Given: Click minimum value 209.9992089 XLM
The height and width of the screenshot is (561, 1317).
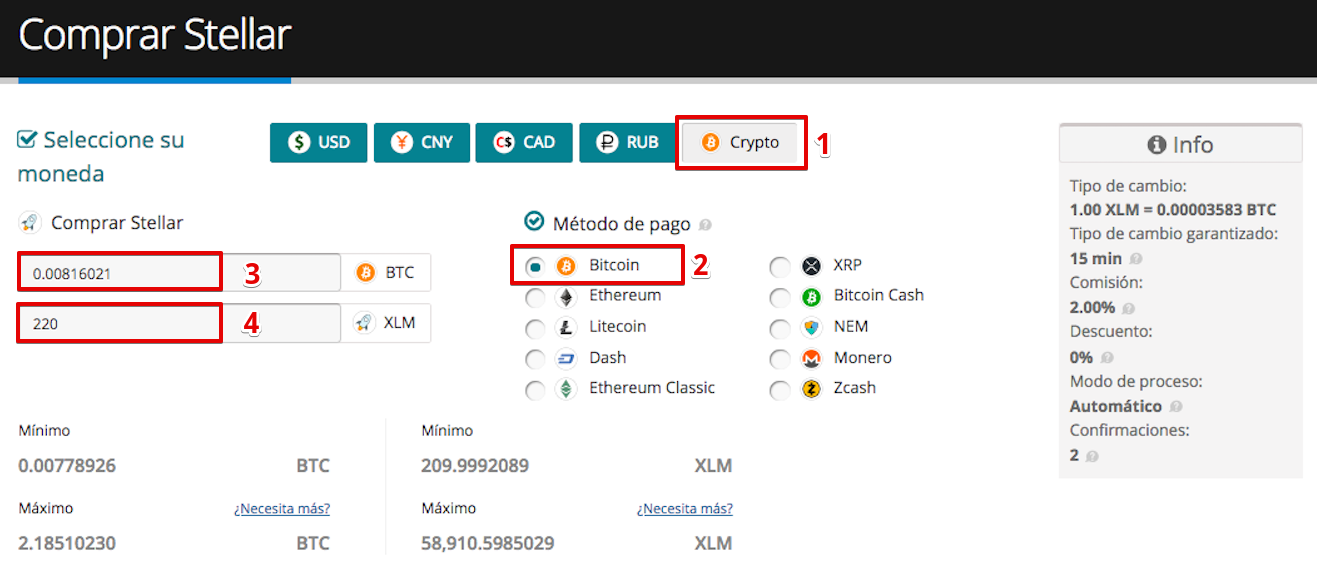Looking at the screenshot, I should pos(475,466).
